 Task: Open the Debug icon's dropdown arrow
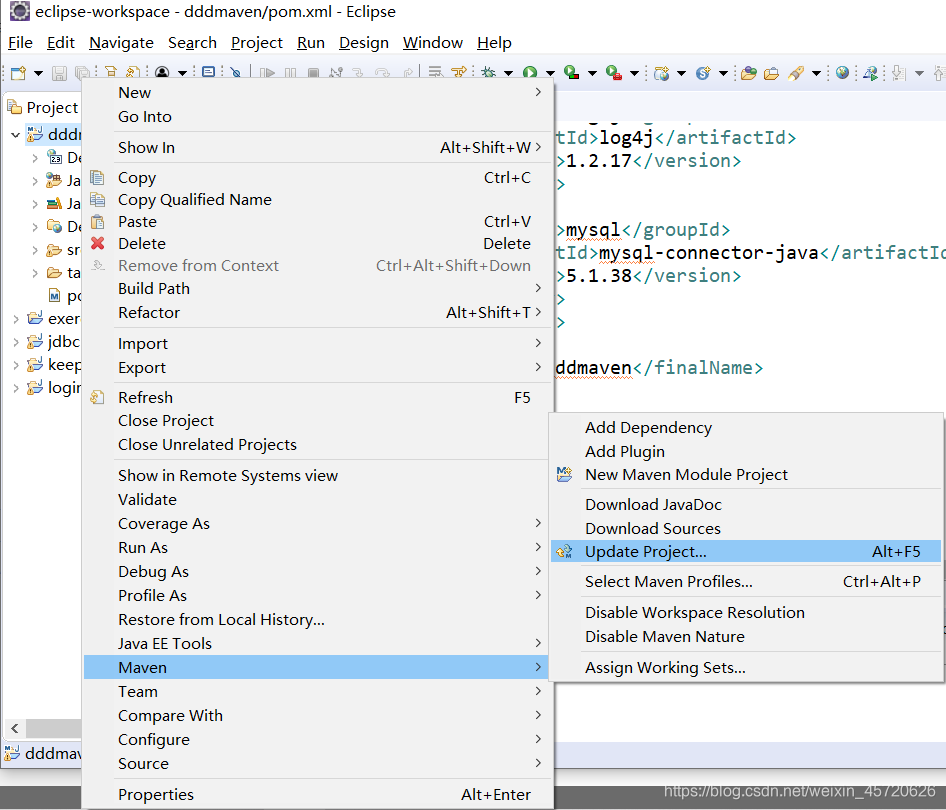[x=509, y=74]
